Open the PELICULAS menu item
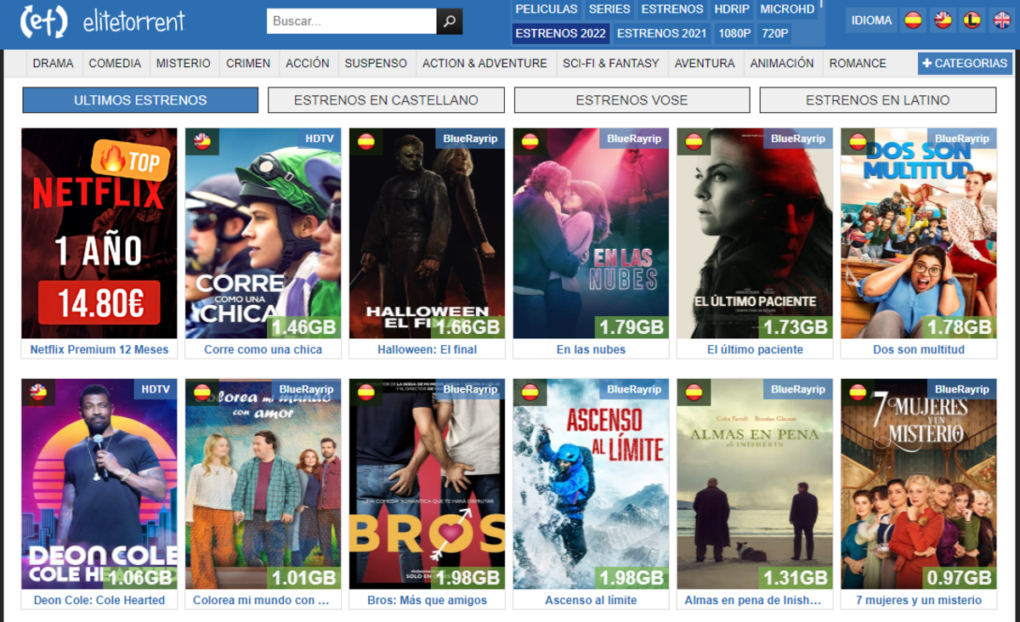The height and width of the screenshot is (622, 1020). (546, 8)
